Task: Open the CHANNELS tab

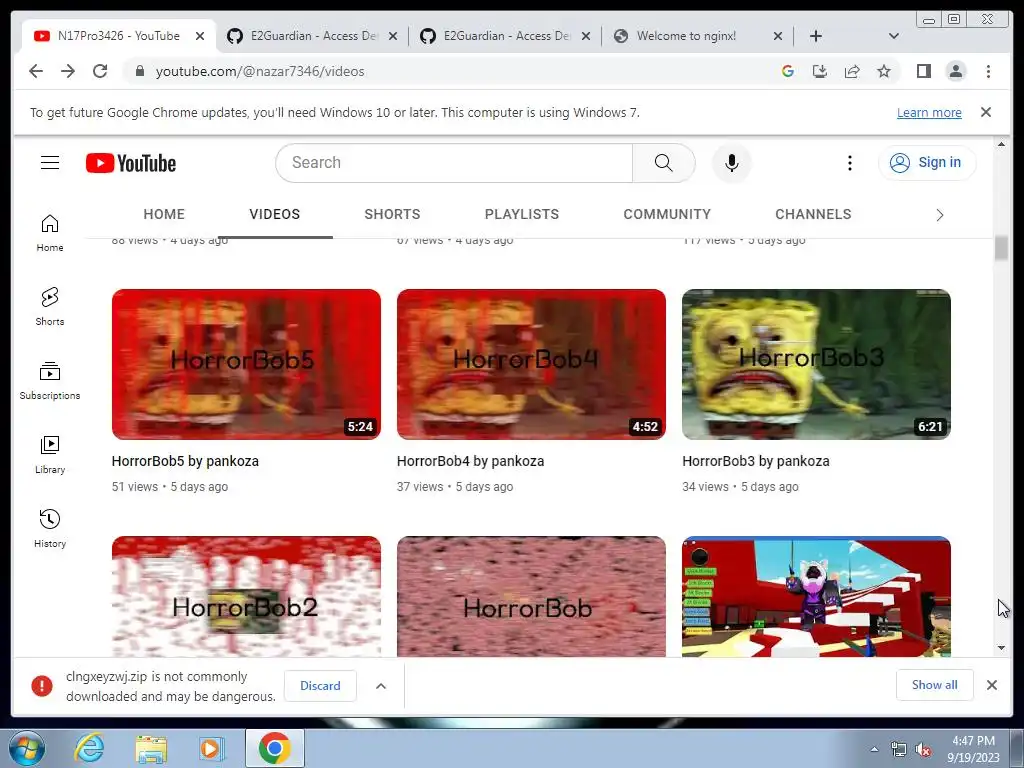Action: 813,214
